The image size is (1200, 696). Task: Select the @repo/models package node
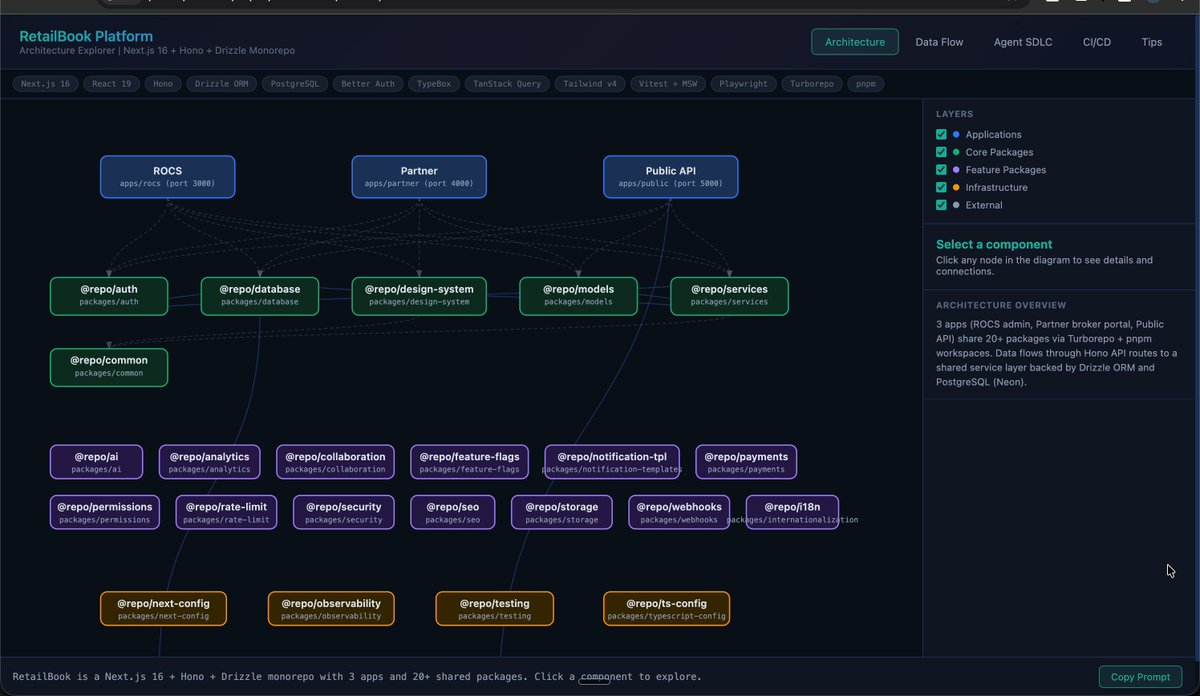point(579,295)
